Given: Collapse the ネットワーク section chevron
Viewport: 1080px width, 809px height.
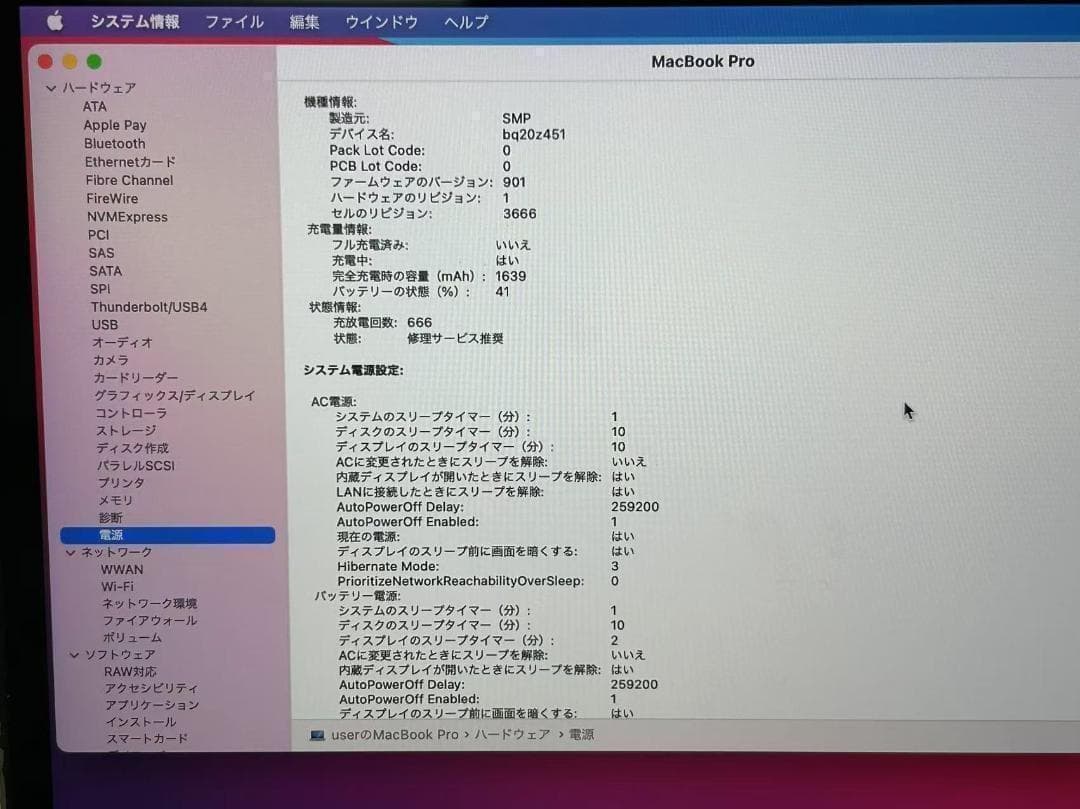Looking at the screenshot, I should coord(70,552).
